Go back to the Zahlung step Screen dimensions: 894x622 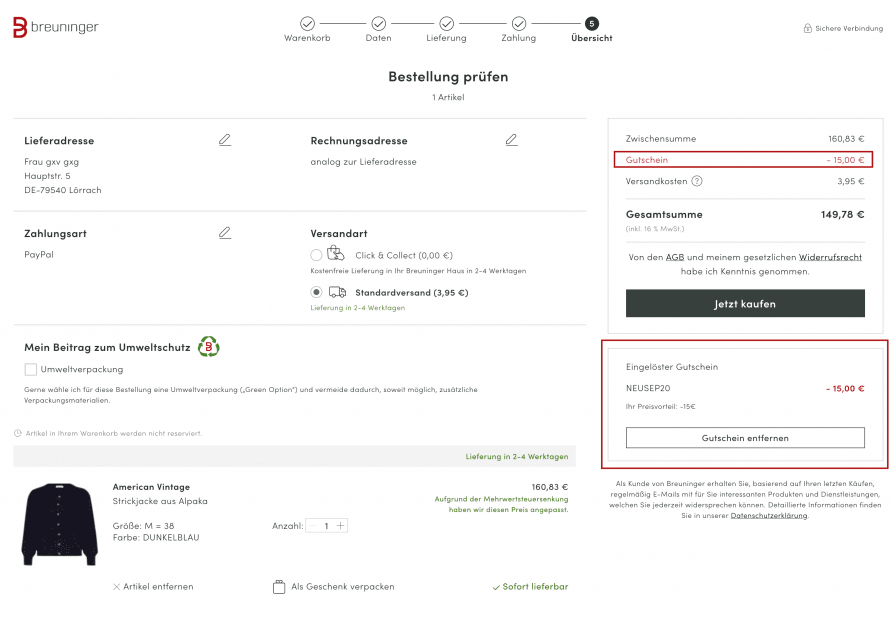pyautogui.click(x=519, y=30)
